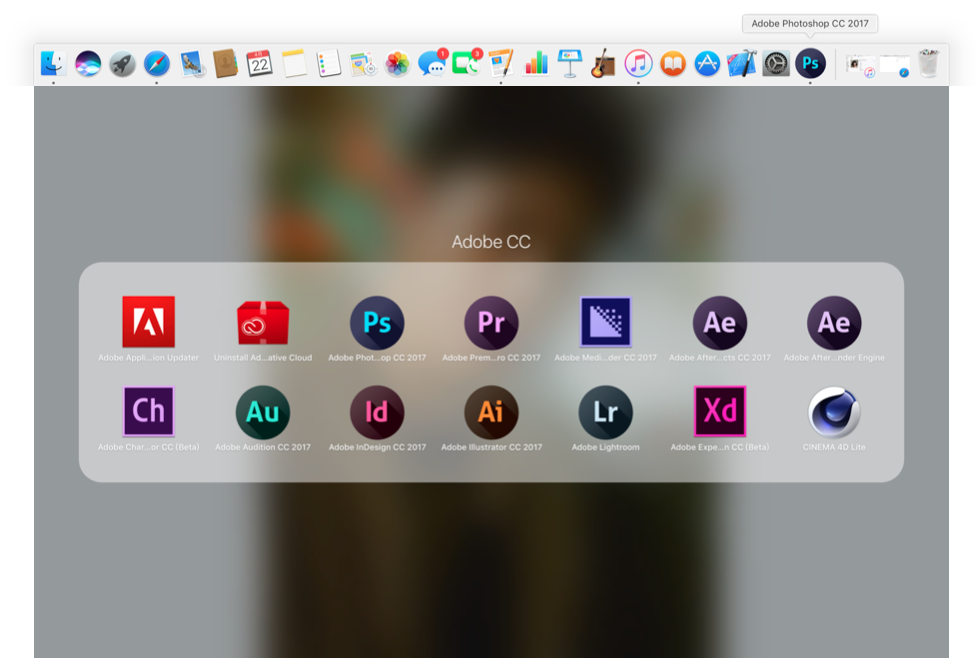This screenshot has height=664, width=979.
Task: Open Adobe Audition CC 2017
Action: [x=263, y=412]
